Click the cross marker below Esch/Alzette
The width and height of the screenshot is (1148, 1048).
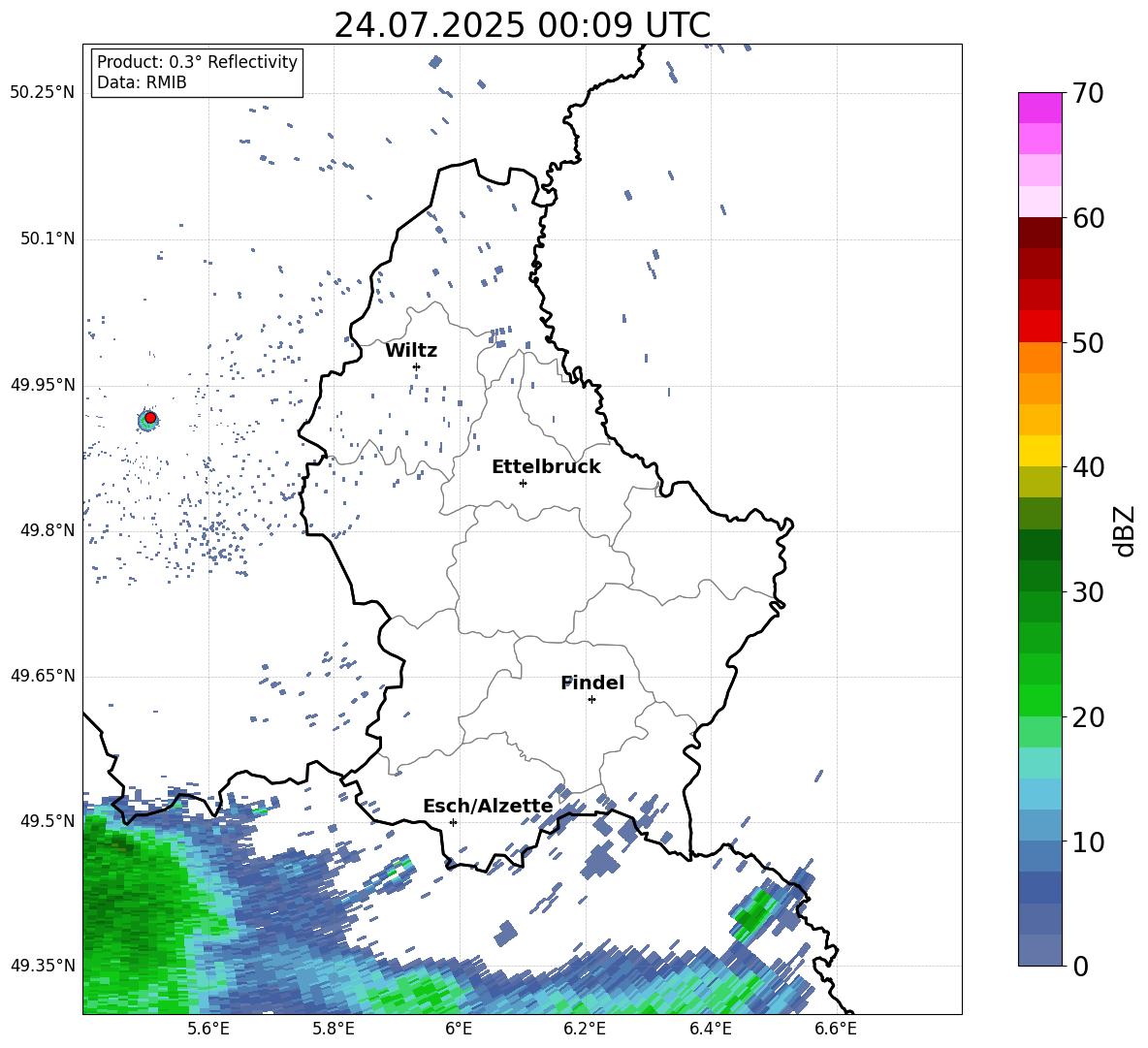point(453,822)
